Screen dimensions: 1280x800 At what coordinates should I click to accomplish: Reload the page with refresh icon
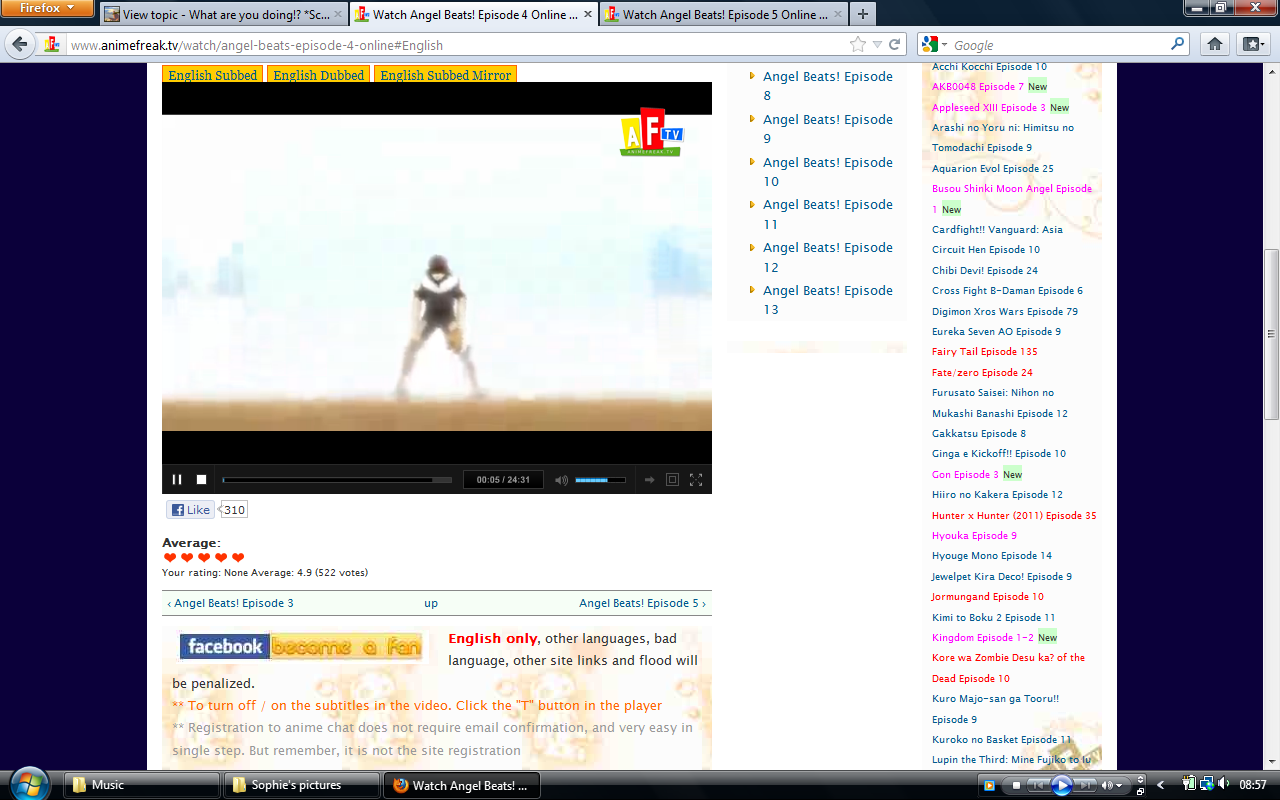point(896,44)
